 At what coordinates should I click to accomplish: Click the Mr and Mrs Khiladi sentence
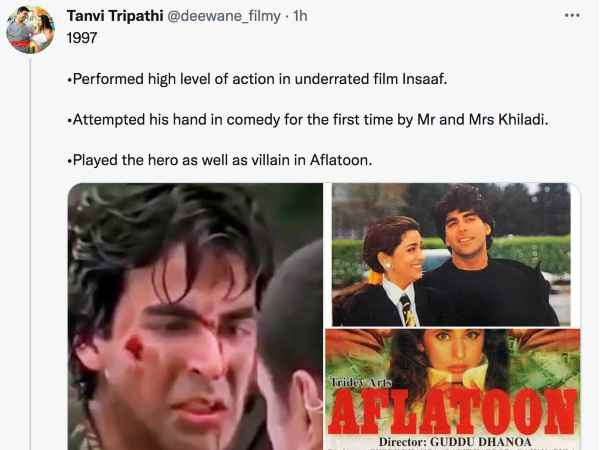click(308, 120)
